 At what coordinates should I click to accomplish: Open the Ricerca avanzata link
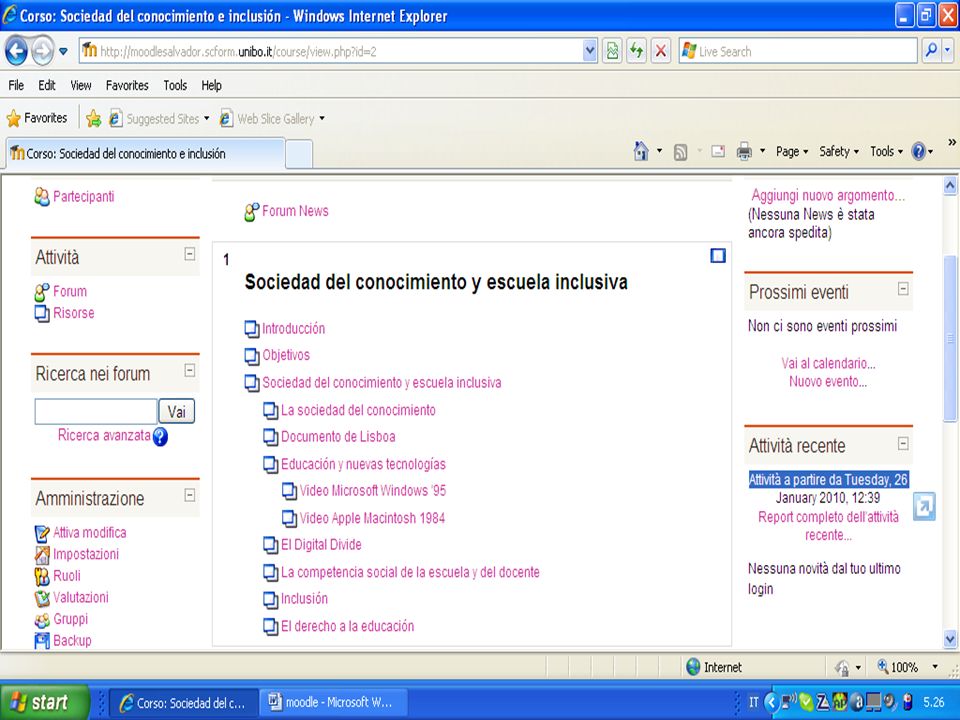point(104,435)
